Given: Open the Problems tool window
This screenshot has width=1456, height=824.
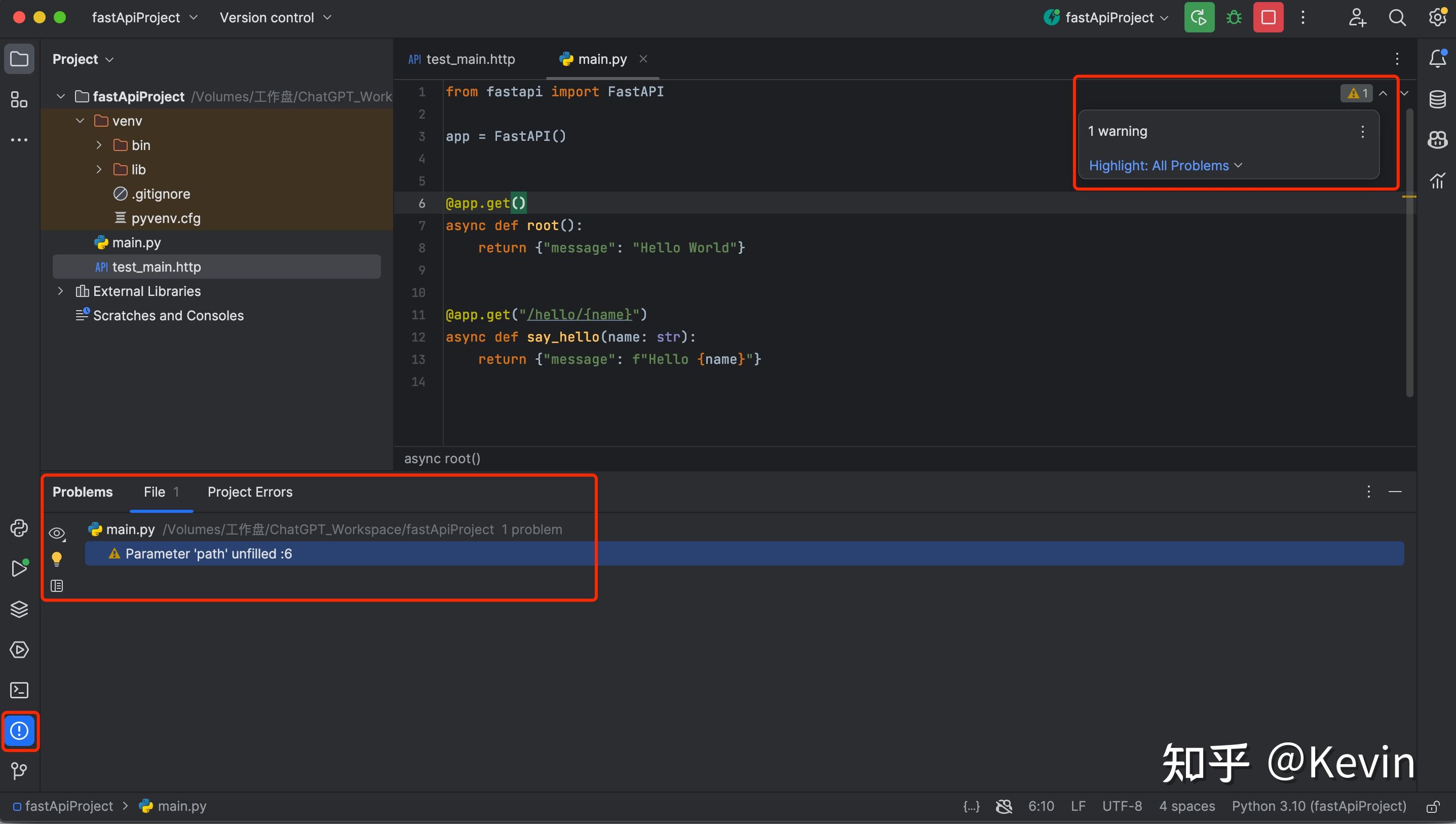Looking at the screenshot, I should (x=19, y=731).
